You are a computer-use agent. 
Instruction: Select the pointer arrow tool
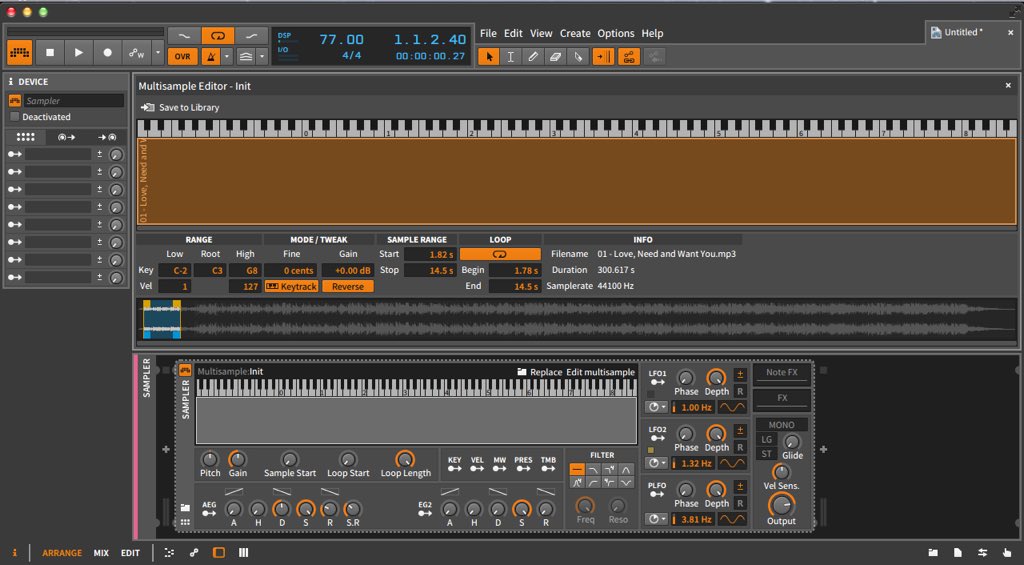(488, 57)
